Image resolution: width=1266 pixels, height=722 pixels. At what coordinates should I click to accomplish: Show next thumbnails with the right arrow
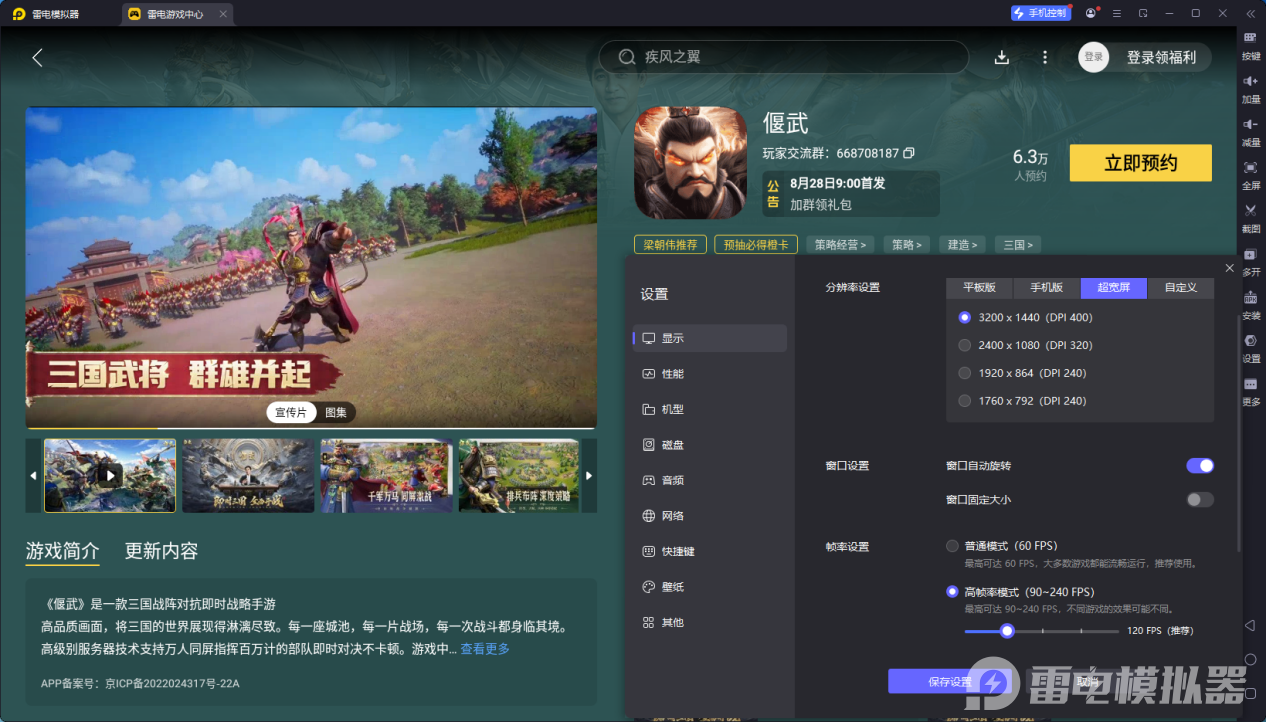pyautogui.click(x=589, y=476)
